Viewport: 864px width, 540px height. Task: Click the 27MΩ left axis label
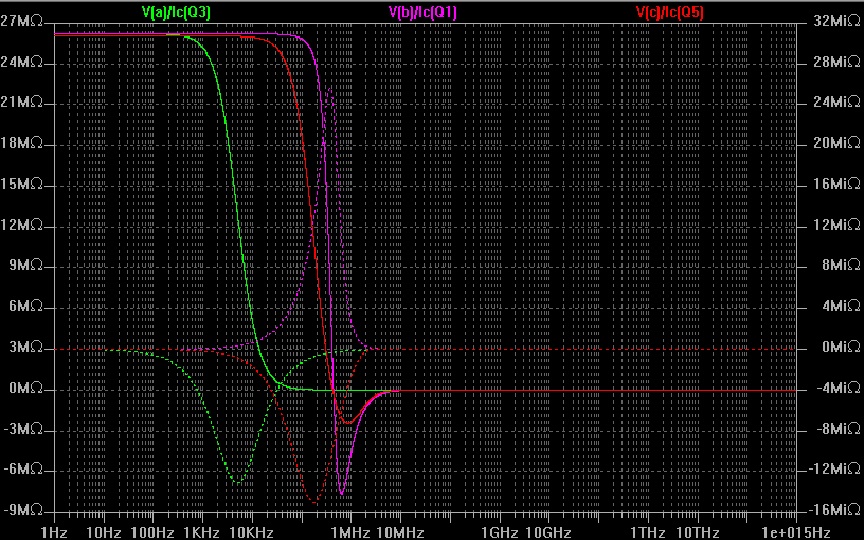click(21, 21)
